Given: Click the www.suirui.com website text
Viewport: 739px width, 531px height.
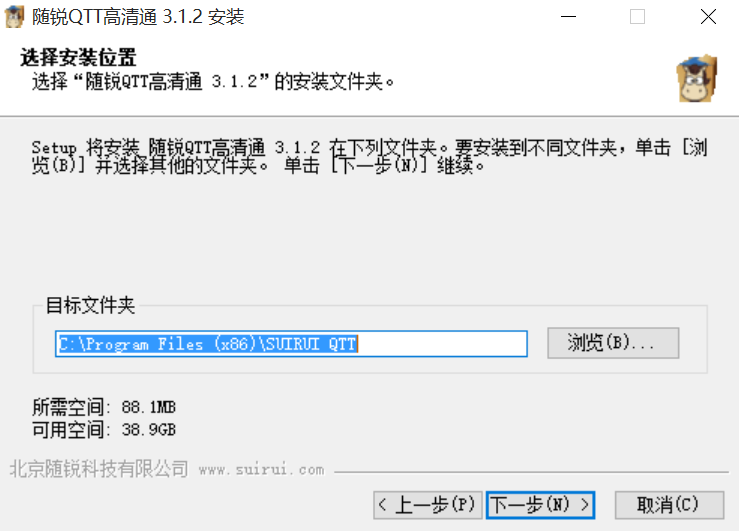Looking at the screenshot, I should click(262, 470).
